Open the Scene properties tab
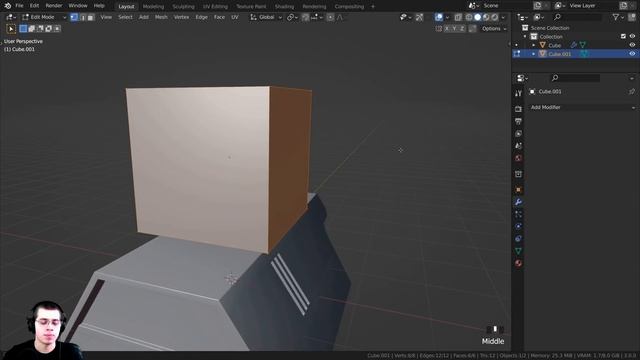The image size is (640, 360). [x=518, y=146]
